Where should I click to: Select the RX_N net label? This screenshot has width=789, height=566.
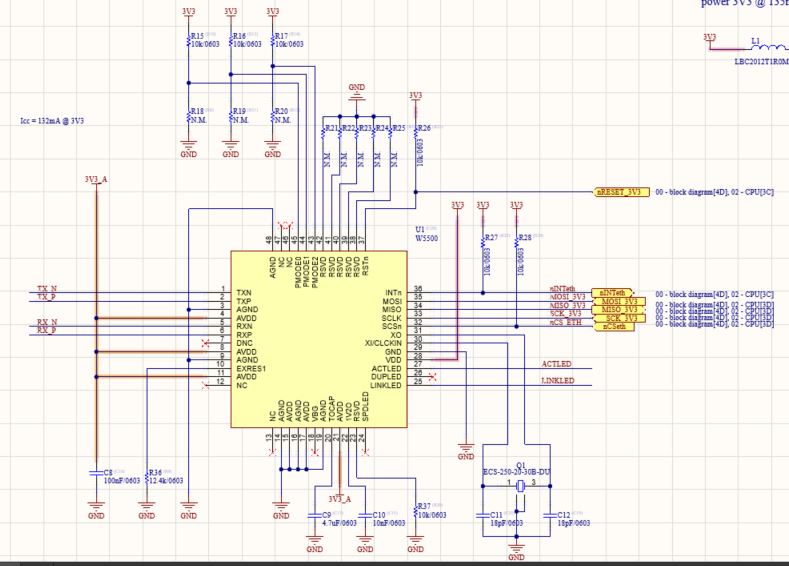47,322
